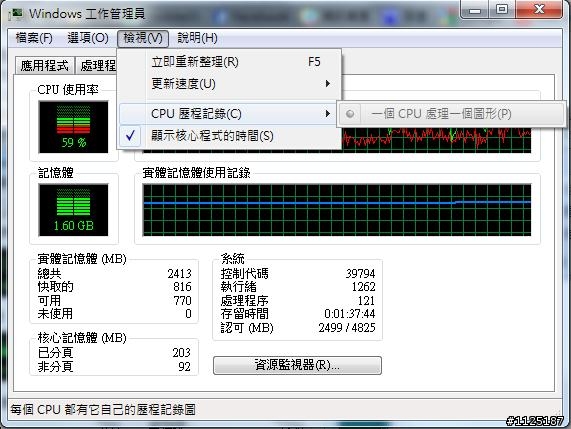Image resolution: width=571 pixels, height=429 pixels.
Task: Select 立即重新整理(R) menu entry
Action: pyautogui.click(x=229, y=62)
